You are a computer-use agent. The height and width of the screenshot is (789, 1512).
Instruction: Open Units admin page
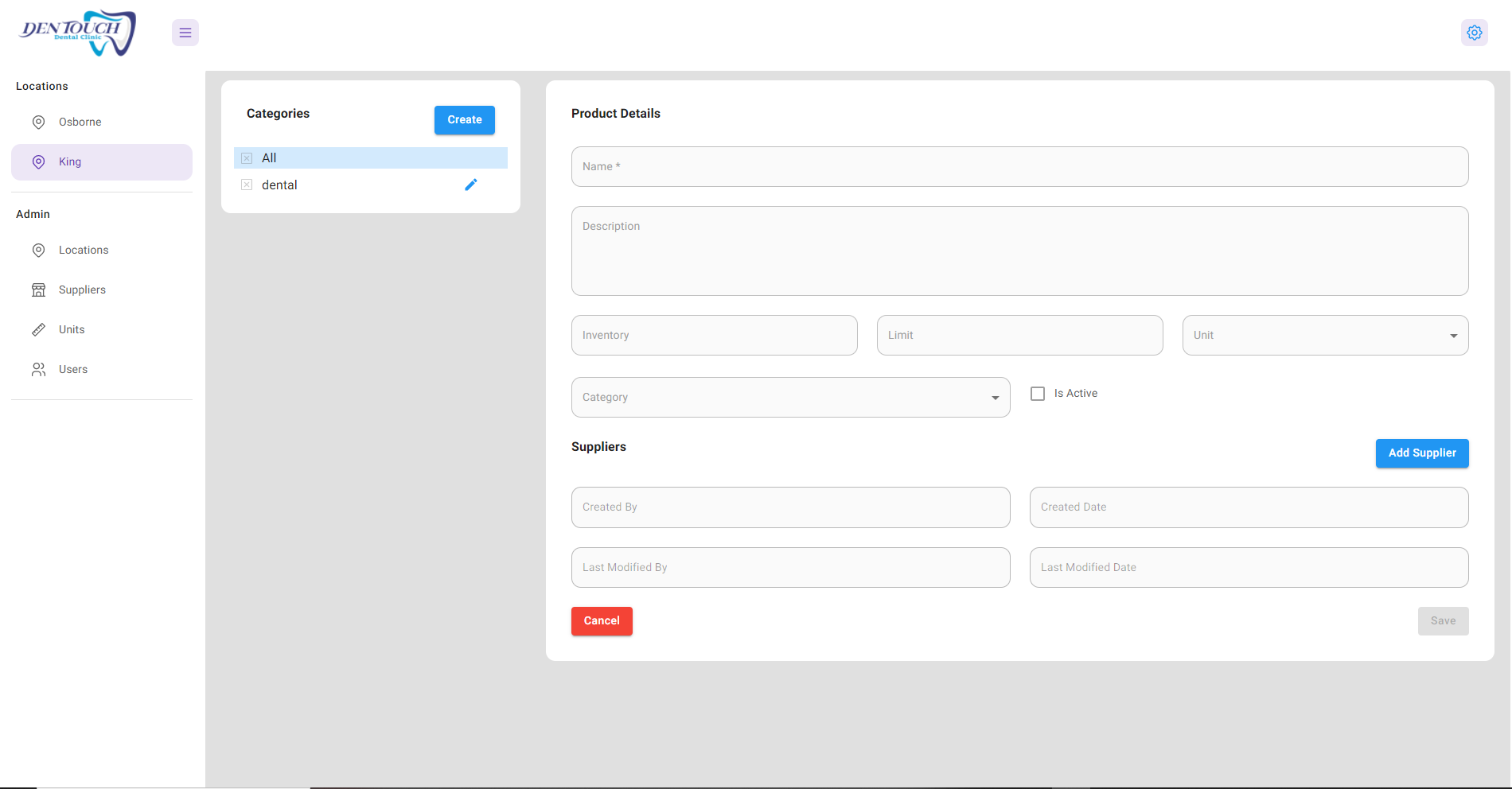click(102, 329)
